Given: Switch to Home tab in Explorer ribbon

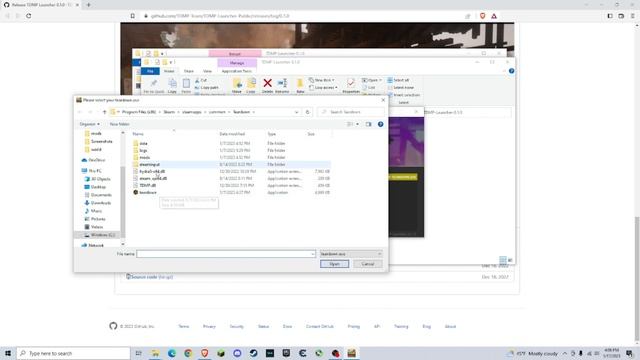Looking at the screenshot, I should (x=169, y=71).
